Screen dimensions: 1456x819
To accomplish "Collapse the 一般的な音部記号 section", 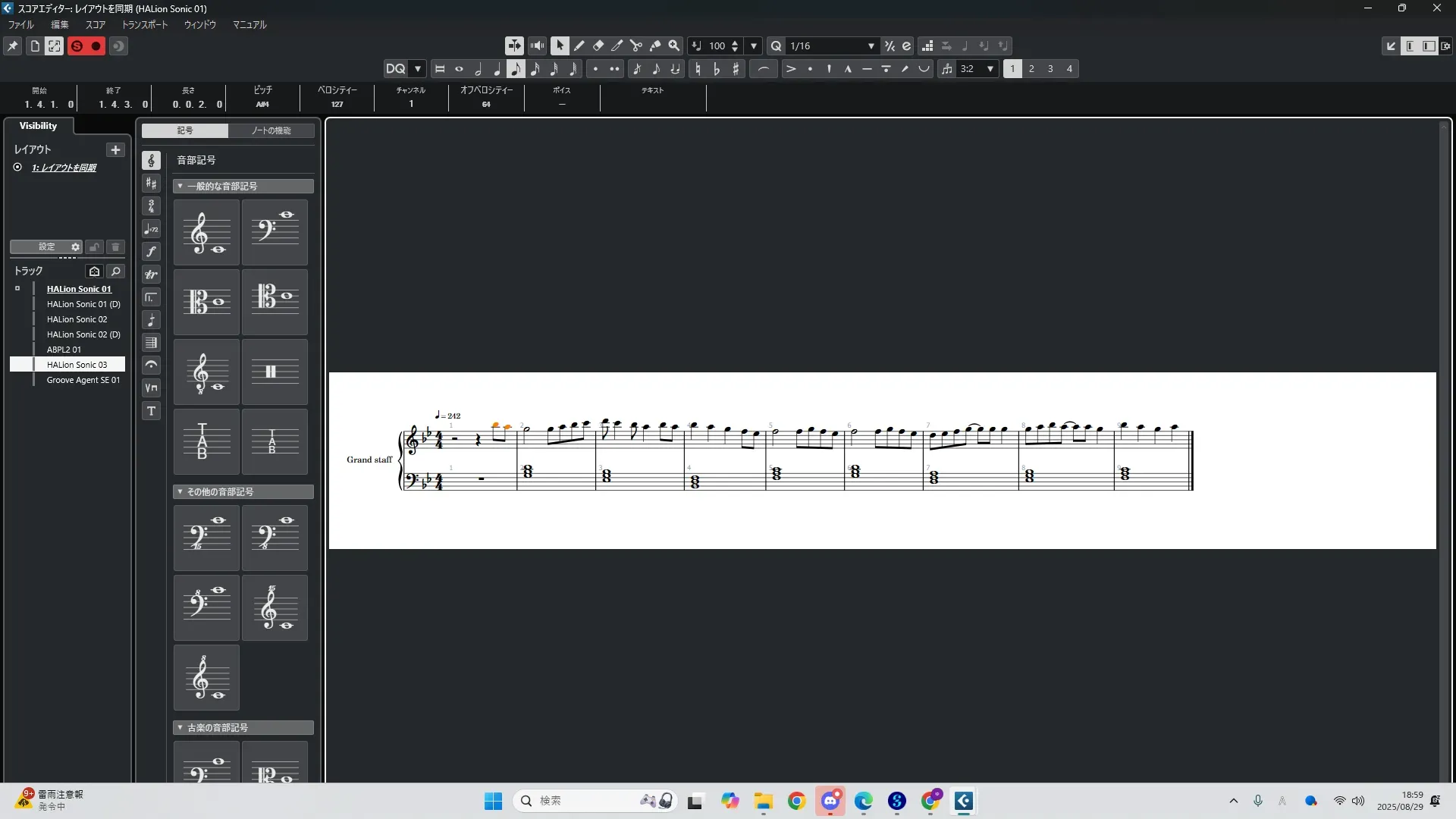I will 180,186.
